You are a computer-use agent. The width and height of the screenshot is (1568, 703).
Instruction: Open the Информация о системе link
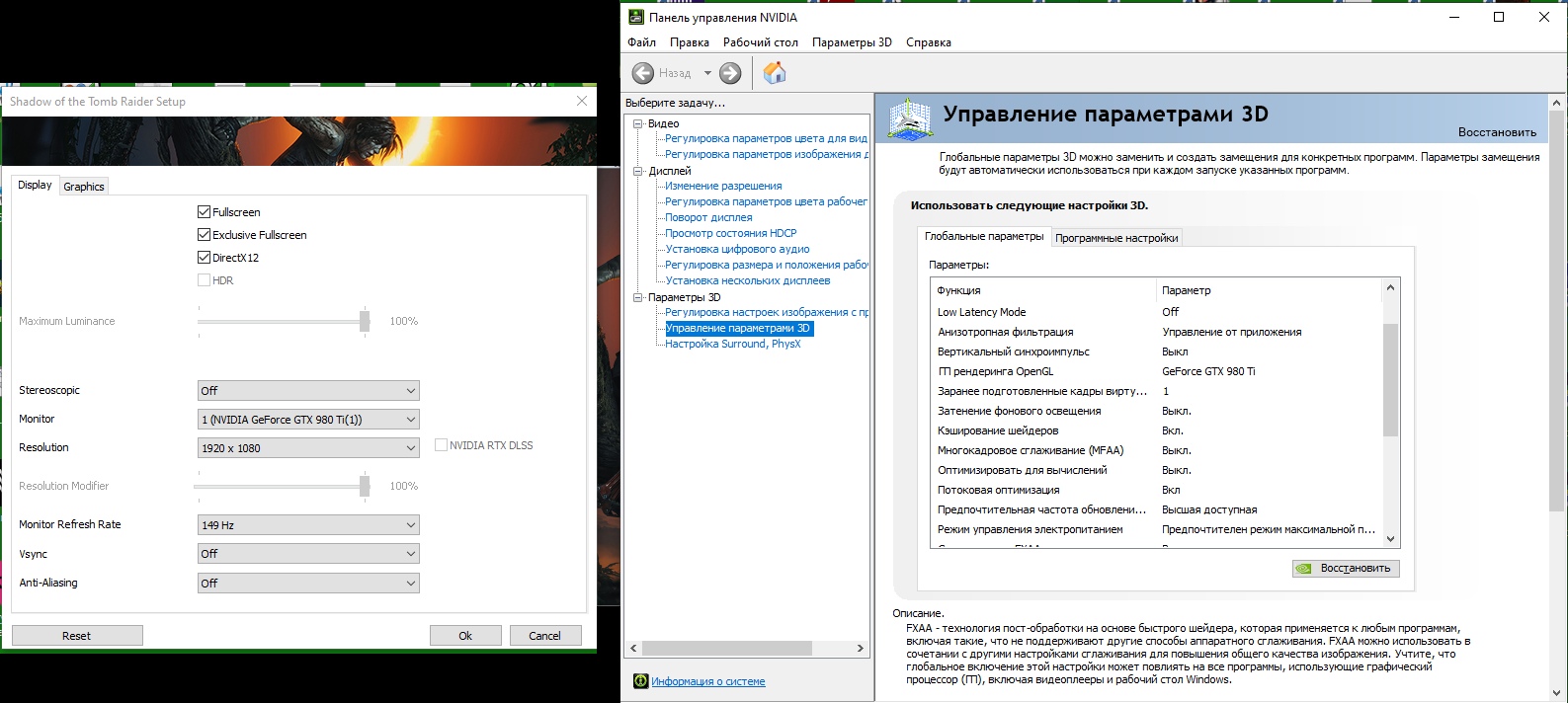[x=708, y=681]
